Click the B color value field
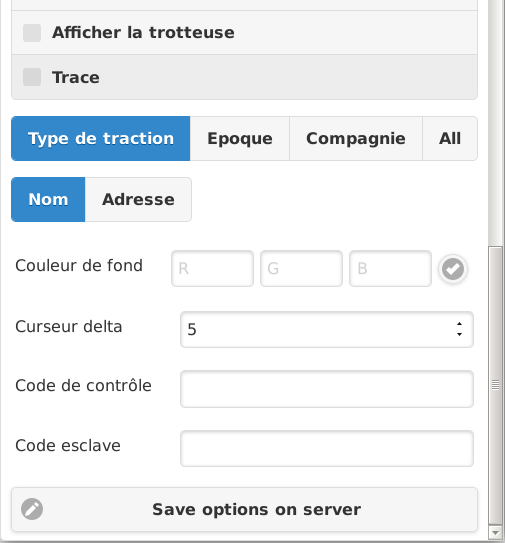The image size is (505, 543). point(390,269)
